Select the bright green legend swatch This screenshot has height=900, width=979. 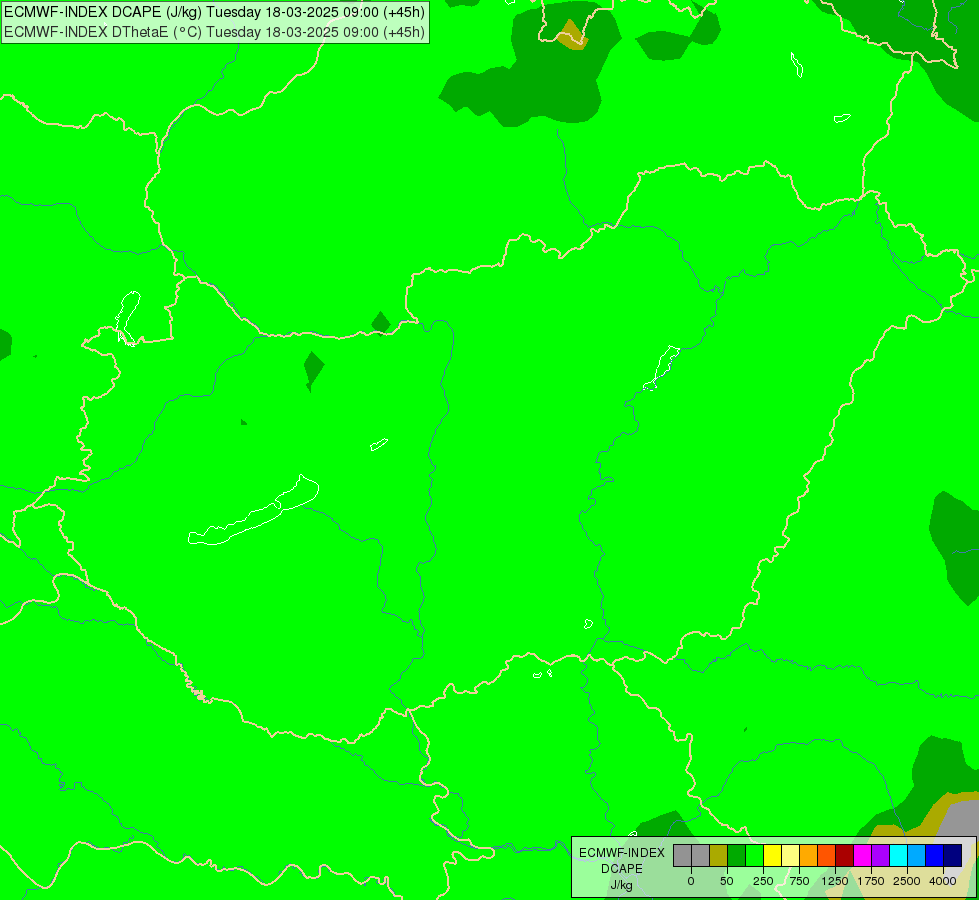(754, 855)
